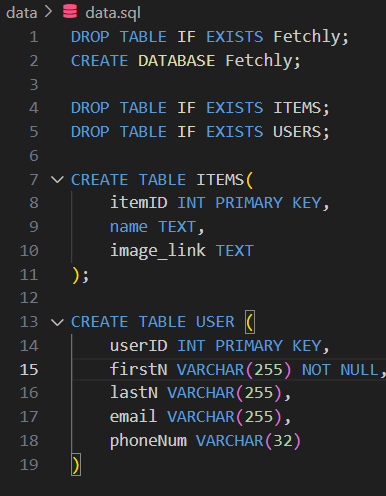Viewport: 386px width, 496px height.
Task: Collapse the CREATE TABLE USER block
Action: pos(57,322)
